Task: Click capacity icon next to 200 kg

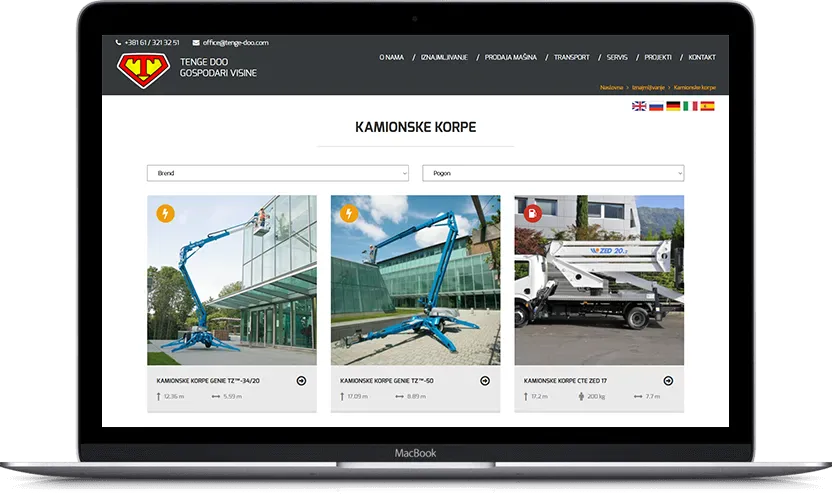Action: (581, 396)
